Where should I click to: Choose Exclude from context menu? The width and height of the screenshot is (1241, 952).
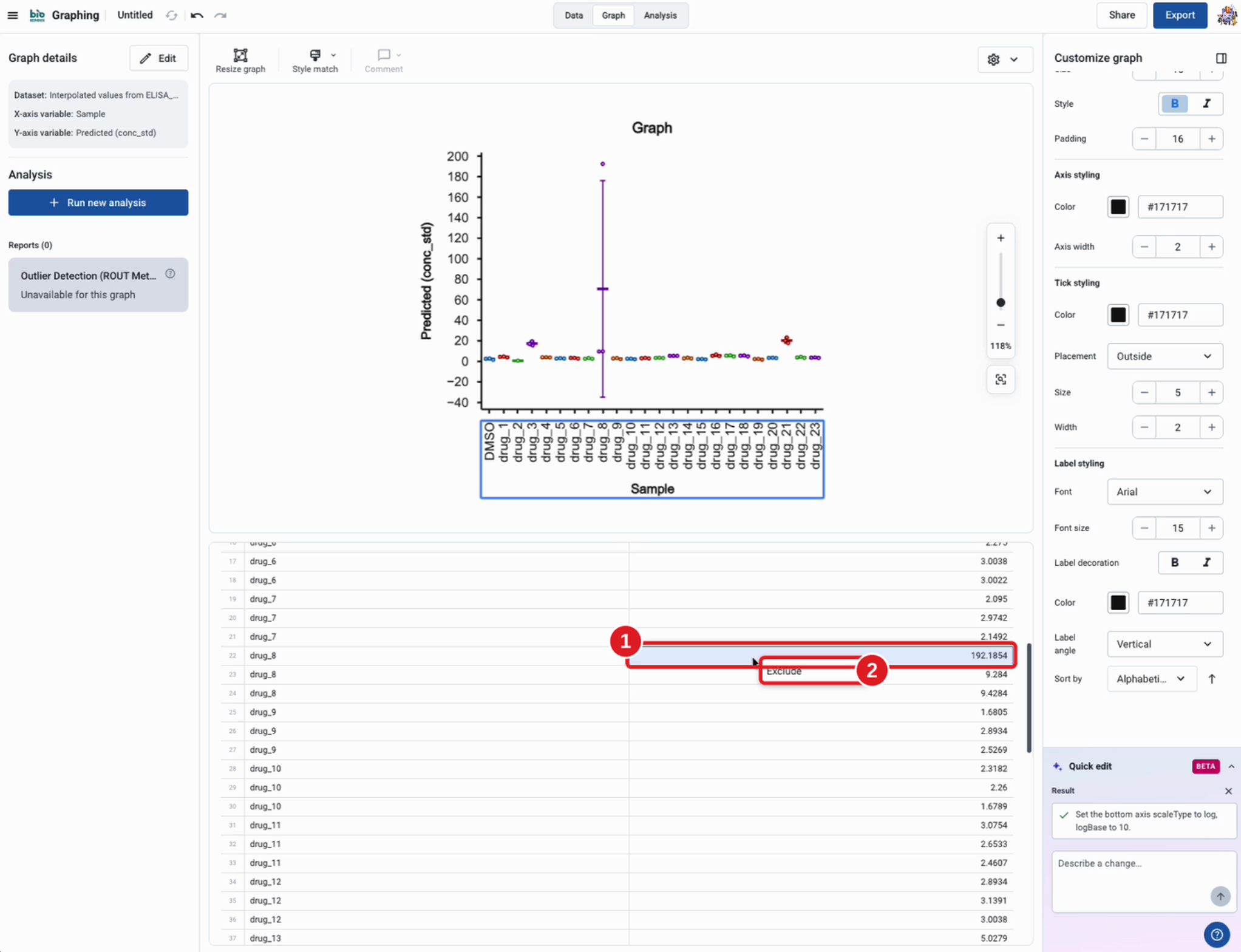(783, 671)
